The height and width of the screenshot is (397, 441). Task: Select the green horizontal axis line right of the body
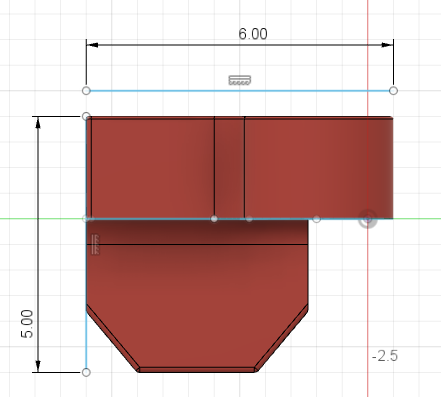[x=417, y=219]
